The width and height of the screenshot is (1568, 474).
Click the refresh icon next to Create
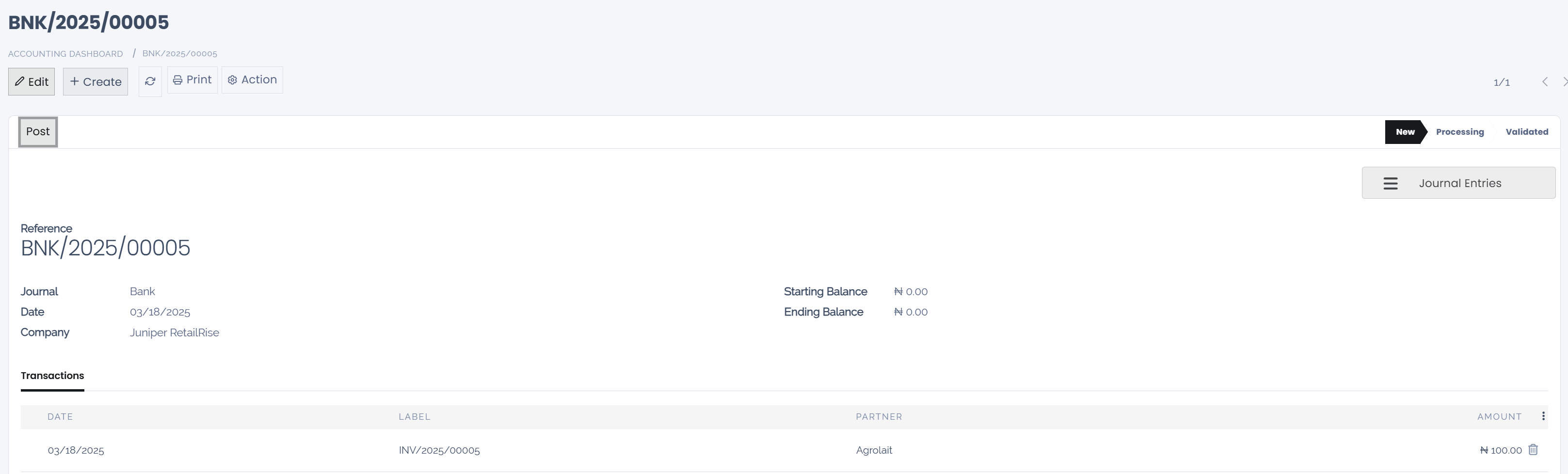150,80
